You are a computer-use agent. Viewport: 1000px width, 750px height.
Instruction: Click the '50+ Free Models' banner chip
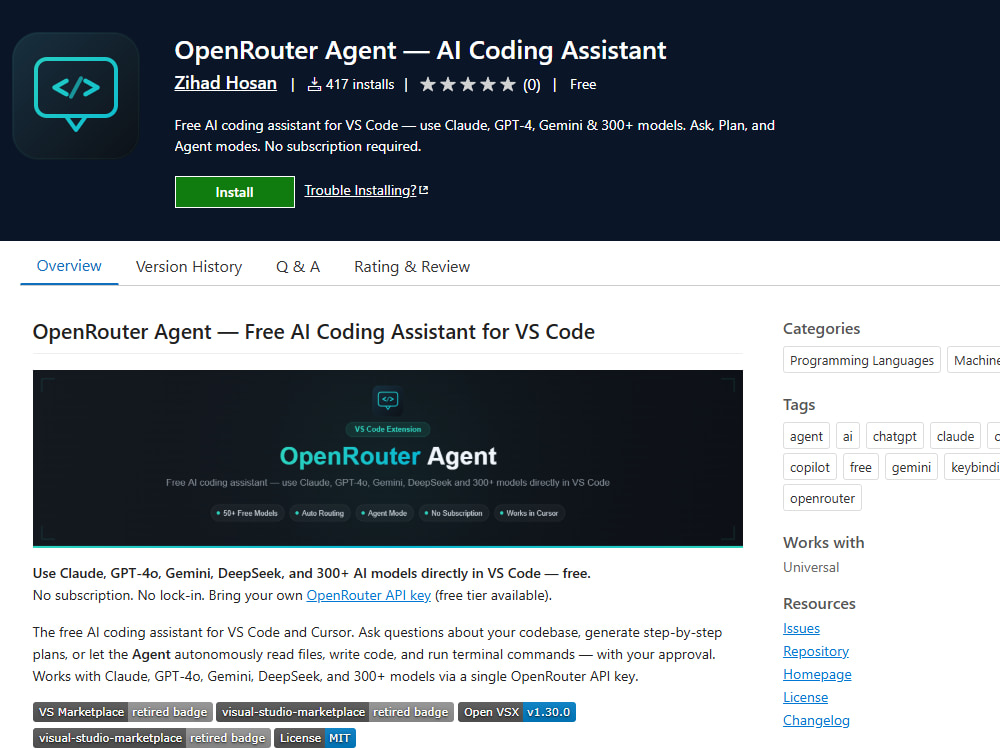[247, 513]
